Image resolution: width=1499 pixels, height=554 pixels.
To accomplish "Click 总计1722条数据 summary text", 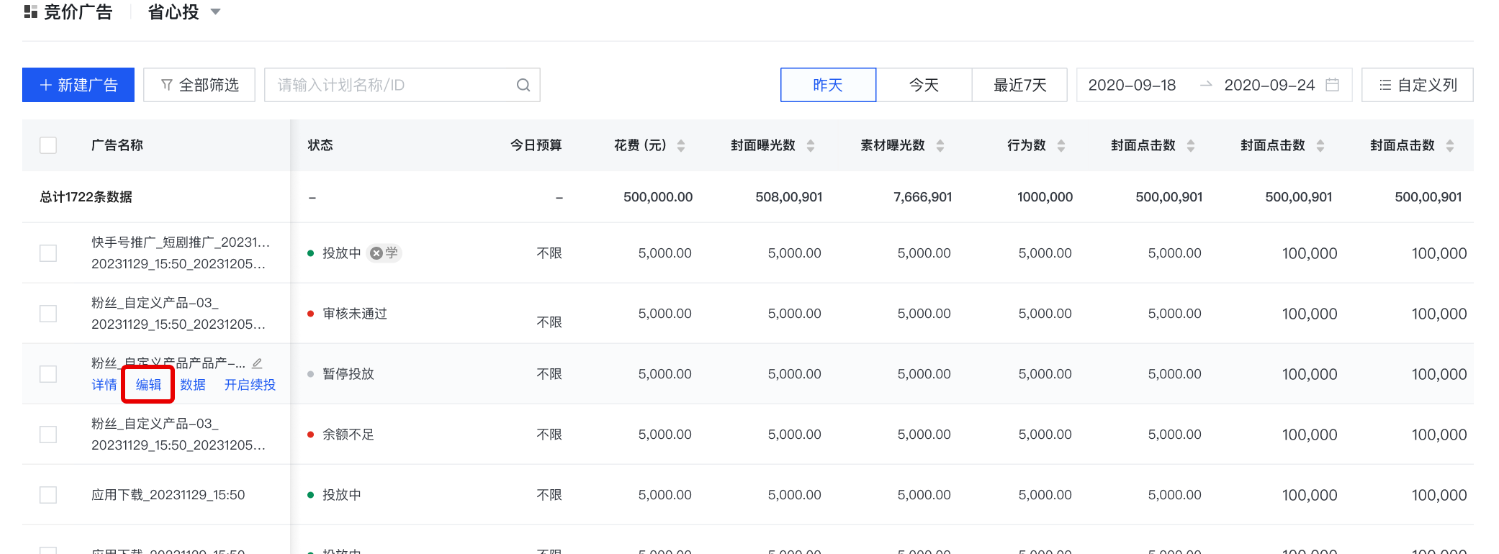I will click(x=86, y=197).
